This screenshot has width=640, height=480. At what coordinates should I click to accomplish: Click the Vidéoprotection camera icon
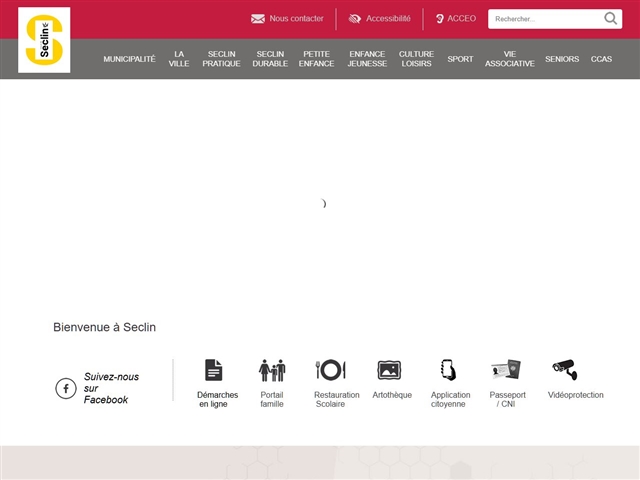pyautogui.click(x=565, y=369)
